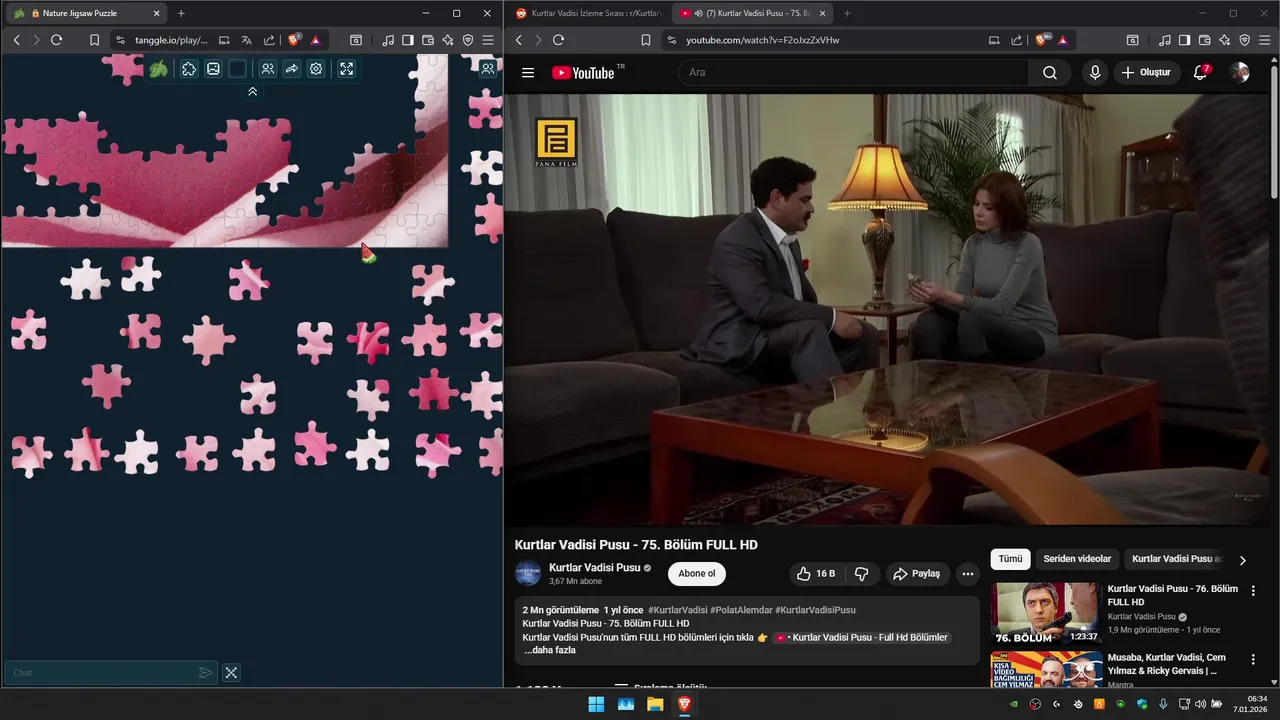Expand the description with ...daha fazla
This screenshot has width=1280, height=720.
coord(550,650)
